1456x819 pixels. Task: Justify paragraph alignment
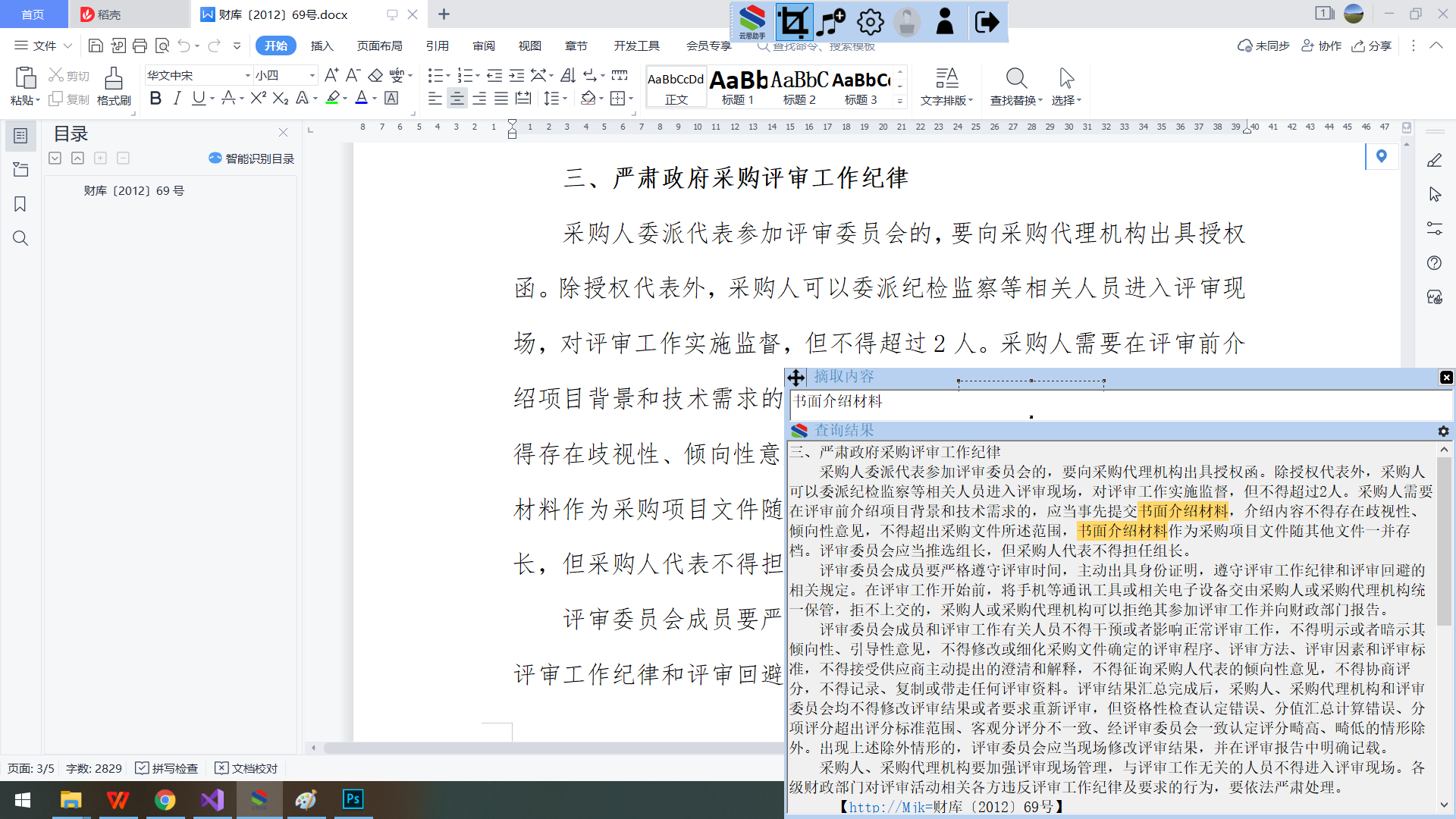501,98
